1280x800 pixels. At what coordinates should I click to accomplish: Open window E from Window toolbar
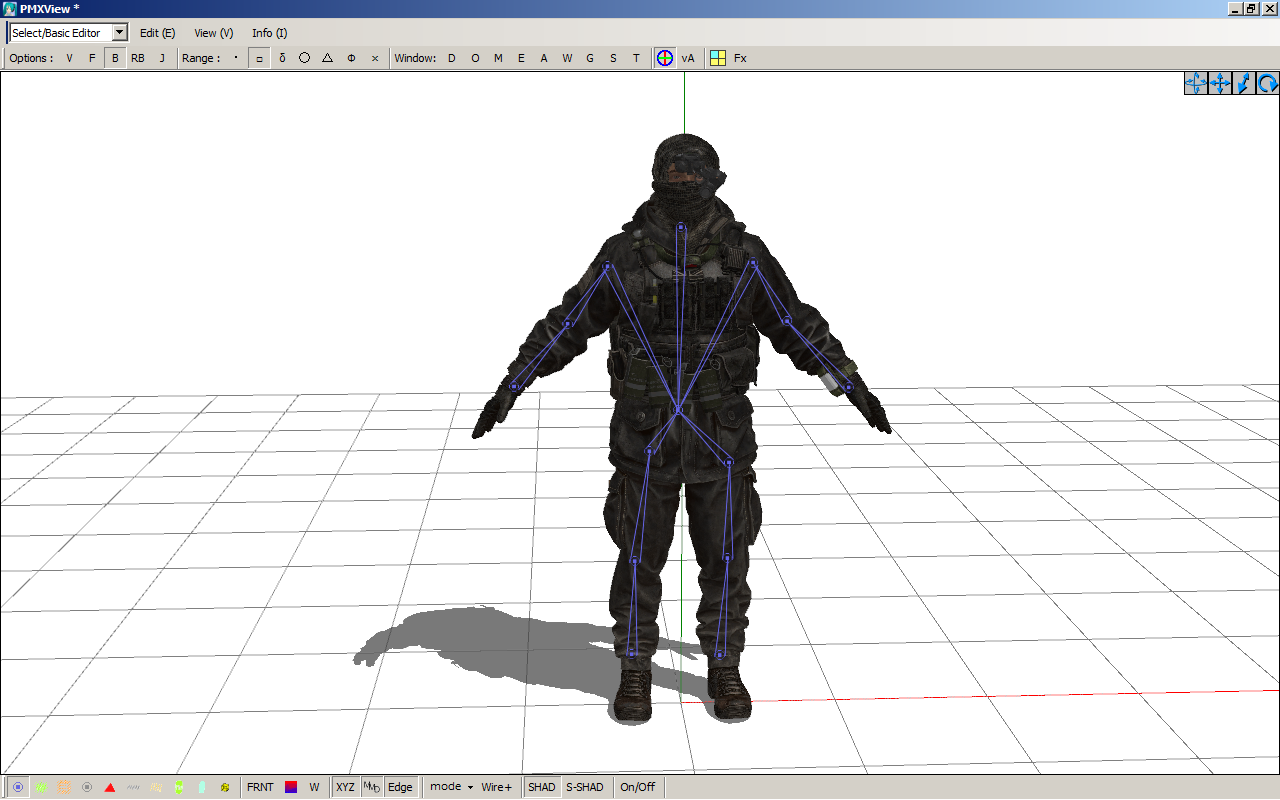tap(521, 58)
